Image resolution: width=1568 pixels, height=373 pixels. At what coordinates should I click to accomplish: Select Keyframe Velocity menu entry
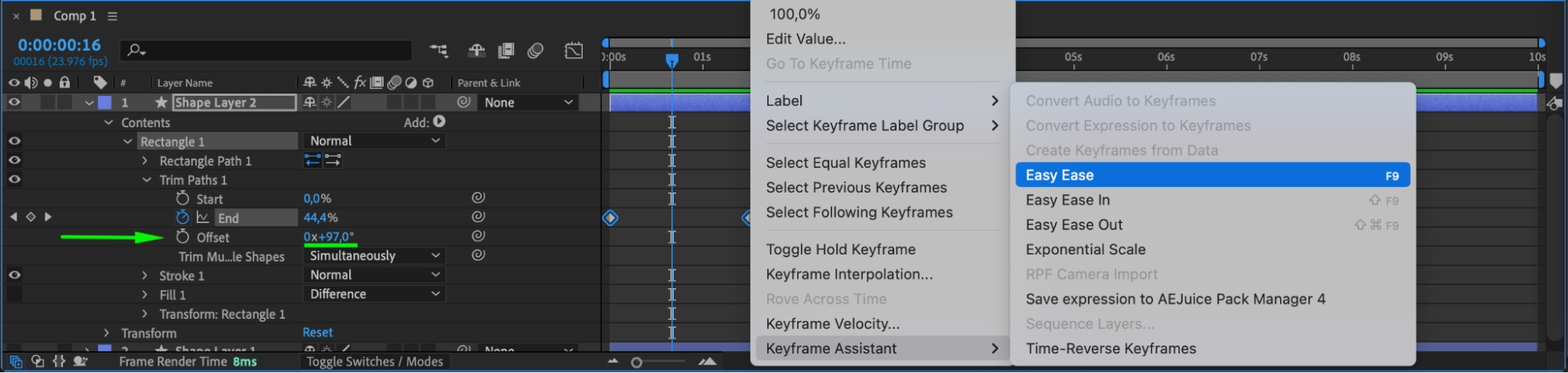tap(832, 324)
